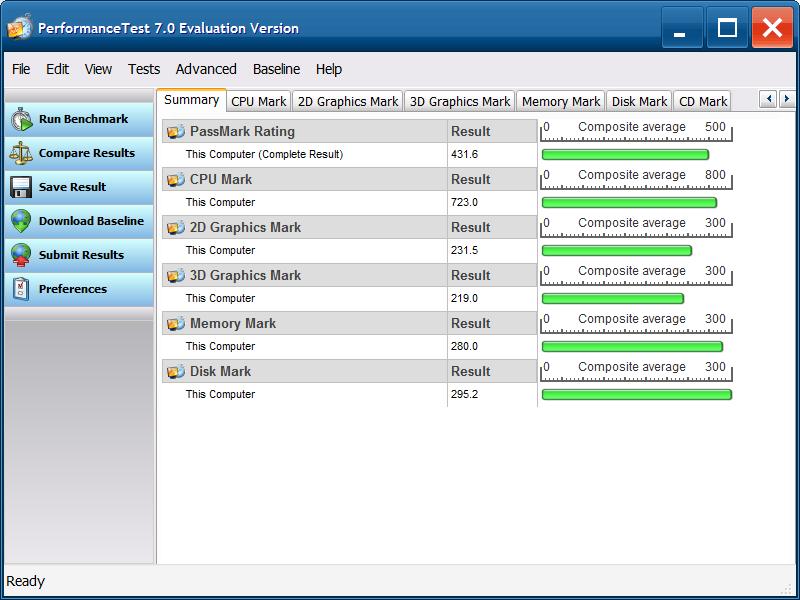Choose Save Result label in the sidebar

click(72, 187)
